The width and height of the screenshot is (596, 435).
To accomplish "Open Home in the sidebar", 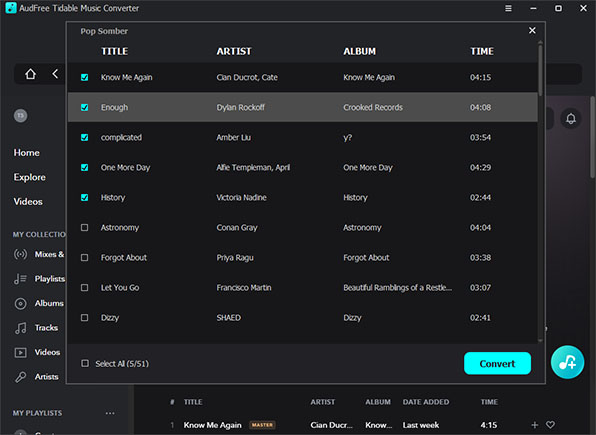I will tap(27, 153).
